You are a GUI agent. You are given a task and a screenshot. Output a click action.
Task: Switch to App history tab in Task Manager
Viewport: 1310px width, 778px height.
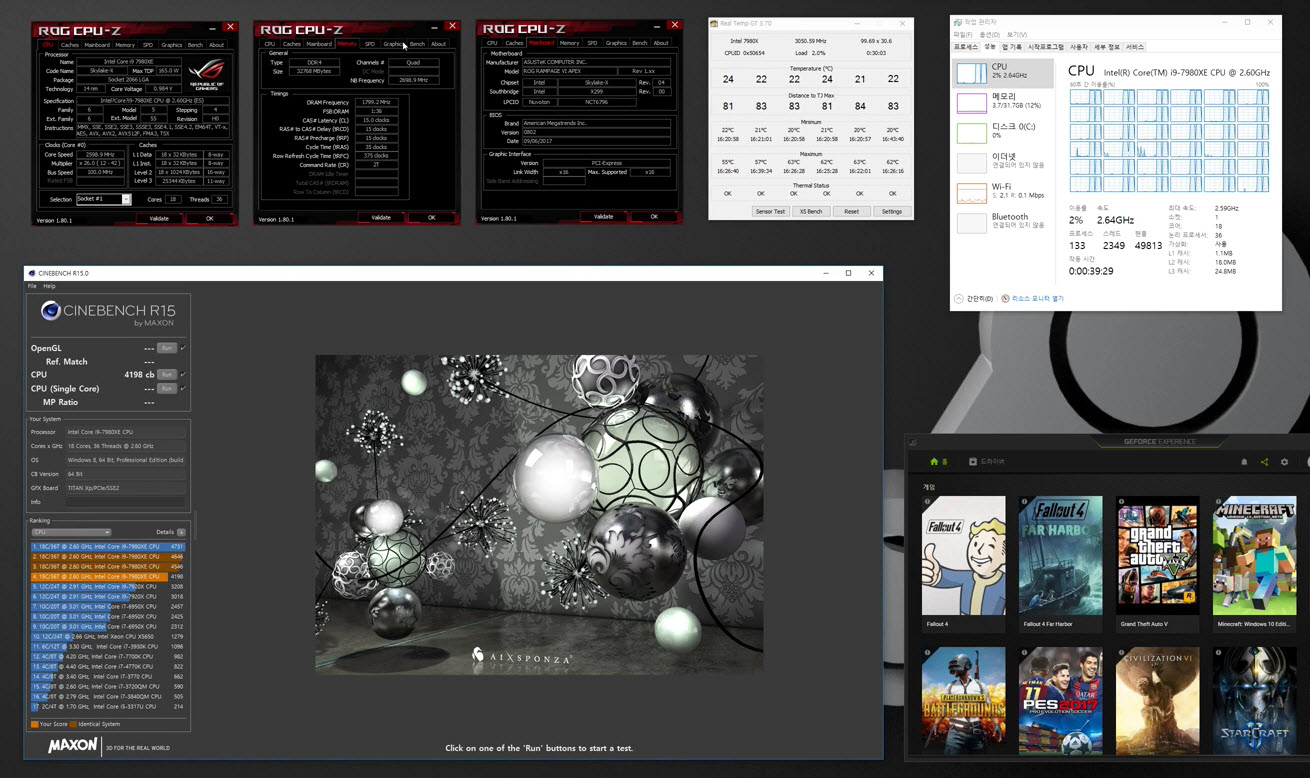(1012, 47)
